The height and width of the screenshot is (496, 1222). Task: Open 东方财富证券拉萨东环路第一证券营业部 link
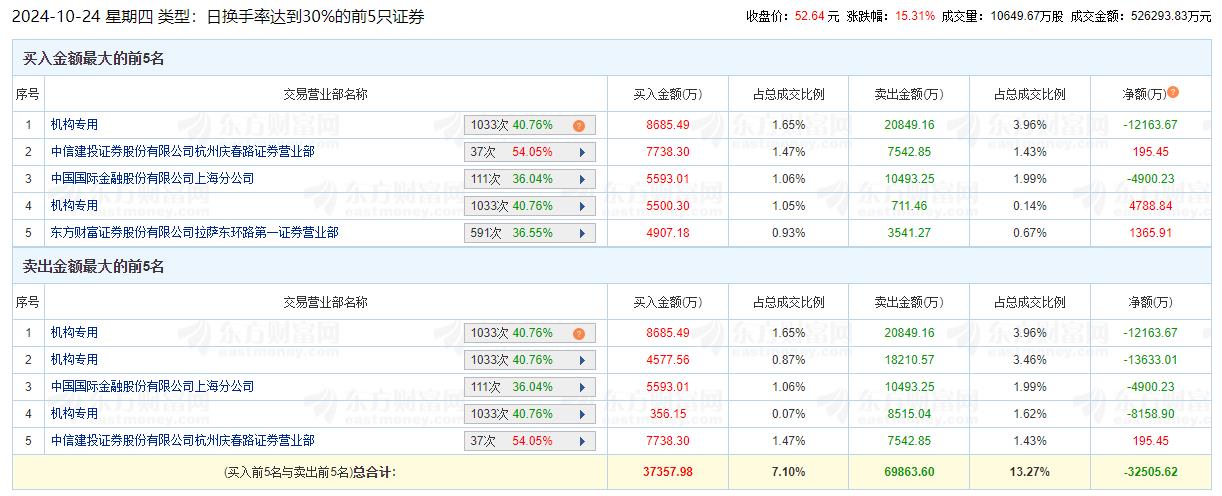pyautogui.click(x=194, y=233)
